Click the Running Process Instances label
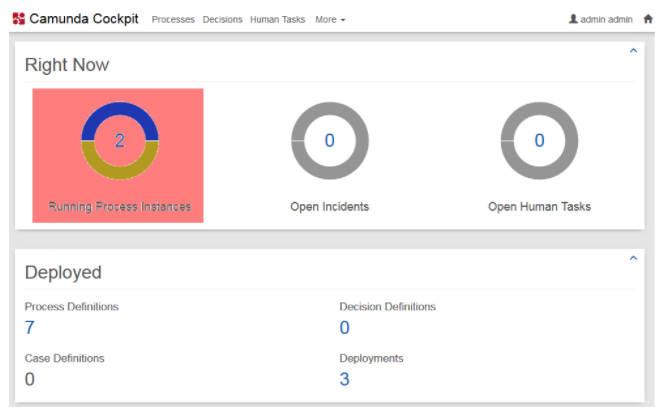 point(119,207)
